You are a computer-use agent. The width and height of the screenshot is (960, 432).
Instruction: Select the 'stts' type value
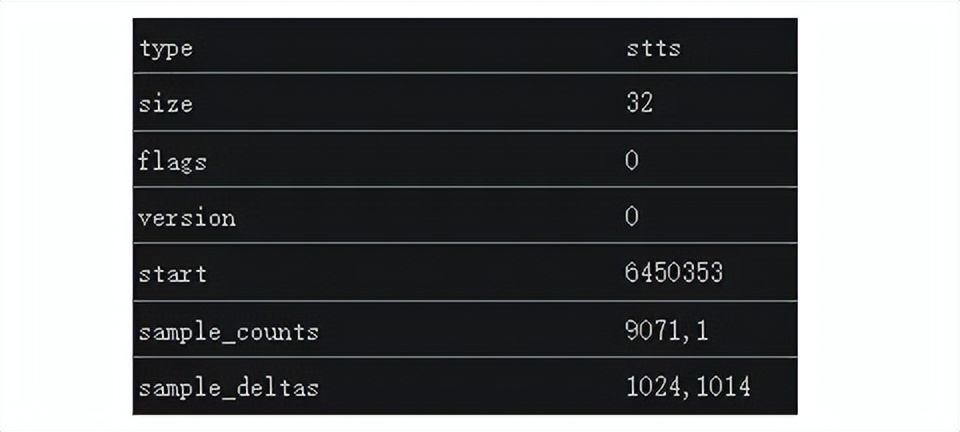click(x=653, y=47)
